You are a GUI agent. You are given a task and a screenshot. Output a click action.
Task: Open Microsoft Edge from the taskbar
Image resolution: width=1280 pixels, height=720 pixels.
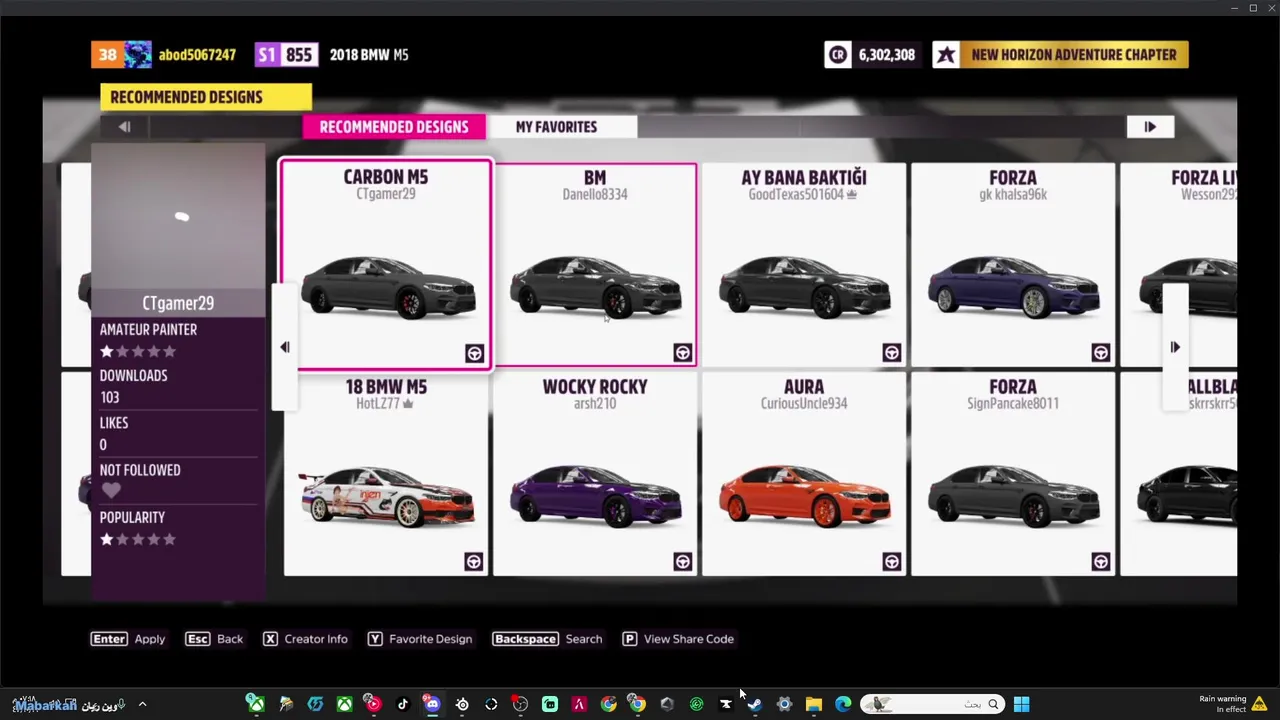tap(843, 704)
